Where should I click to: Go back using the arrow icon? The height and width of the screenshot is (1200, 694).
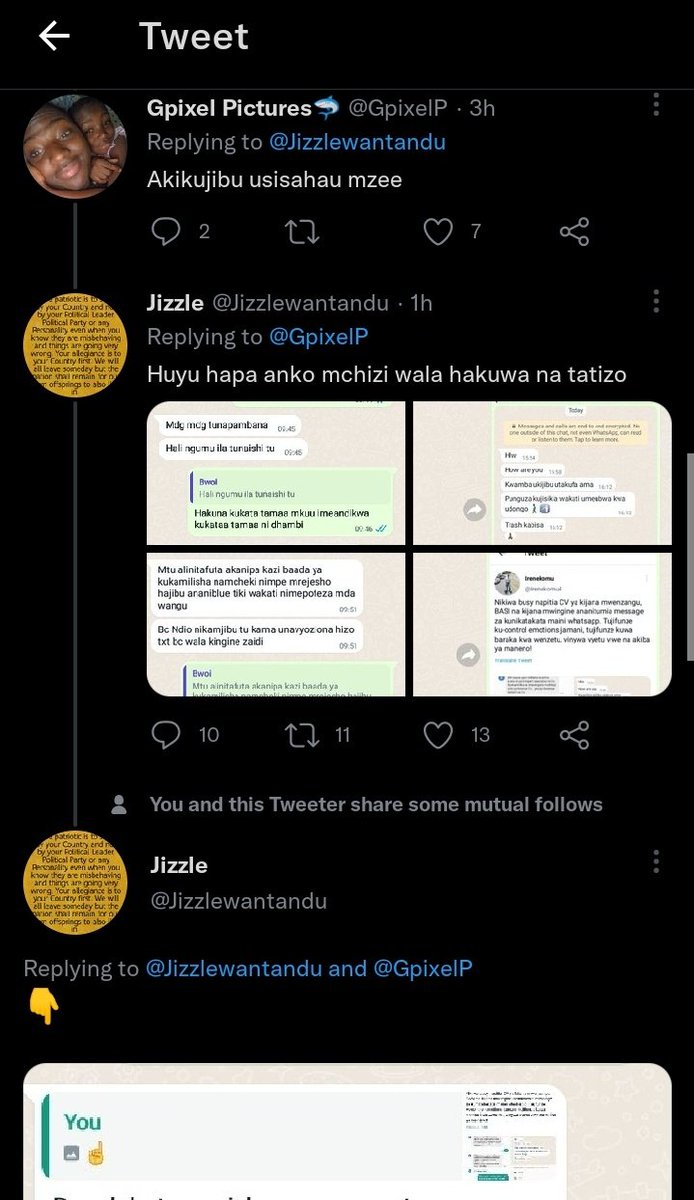click(x=54, y=36)
